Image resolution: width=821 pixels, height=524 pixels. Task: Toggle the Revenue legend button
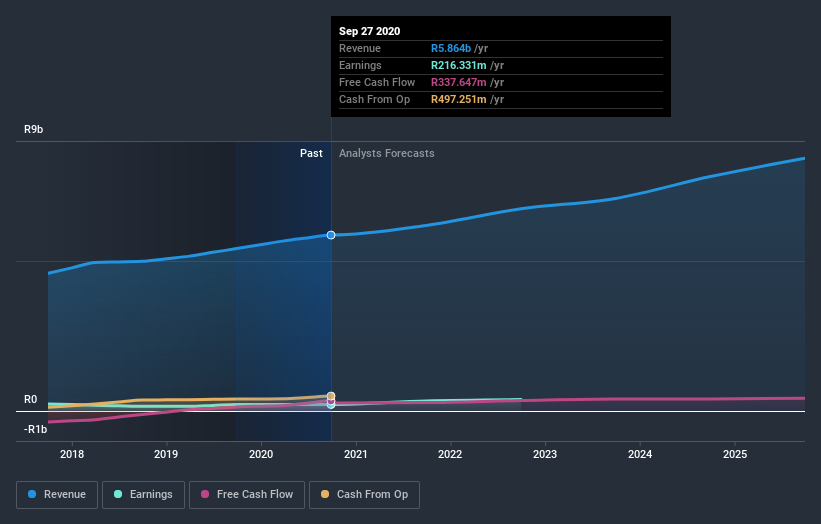tap(57, 495)
